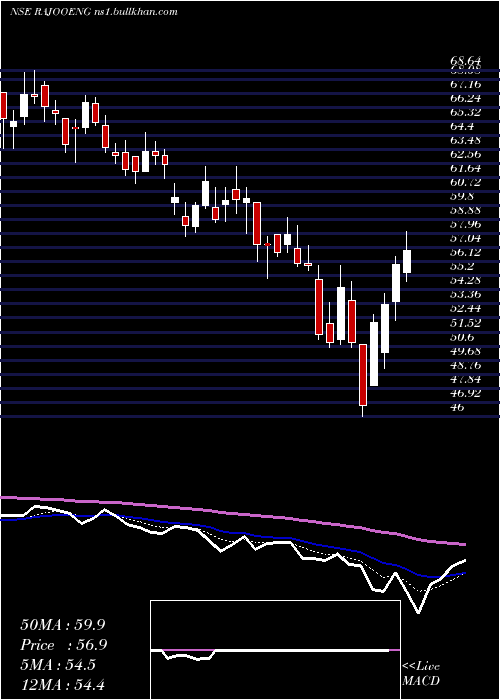
Task: Click the 59.8 price axis label
Action: click(462, 196)
